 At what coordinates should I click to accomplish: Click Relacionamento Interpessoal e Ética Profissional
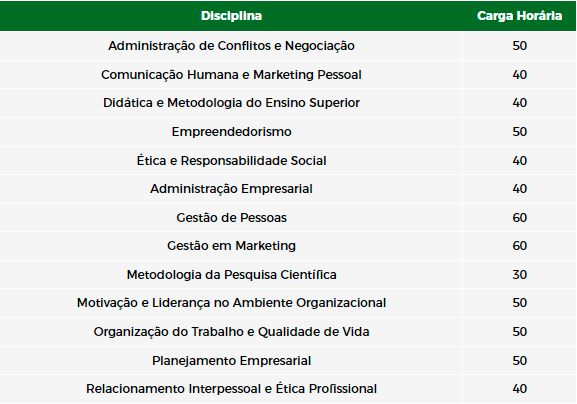click(x=231, y=389)
